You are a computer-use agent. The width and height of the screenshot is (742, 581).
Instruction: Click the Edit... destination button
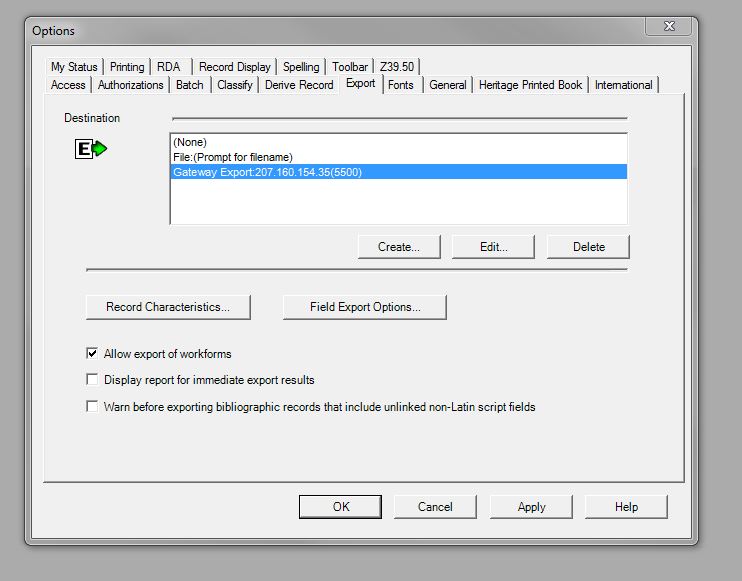(493, 247)
